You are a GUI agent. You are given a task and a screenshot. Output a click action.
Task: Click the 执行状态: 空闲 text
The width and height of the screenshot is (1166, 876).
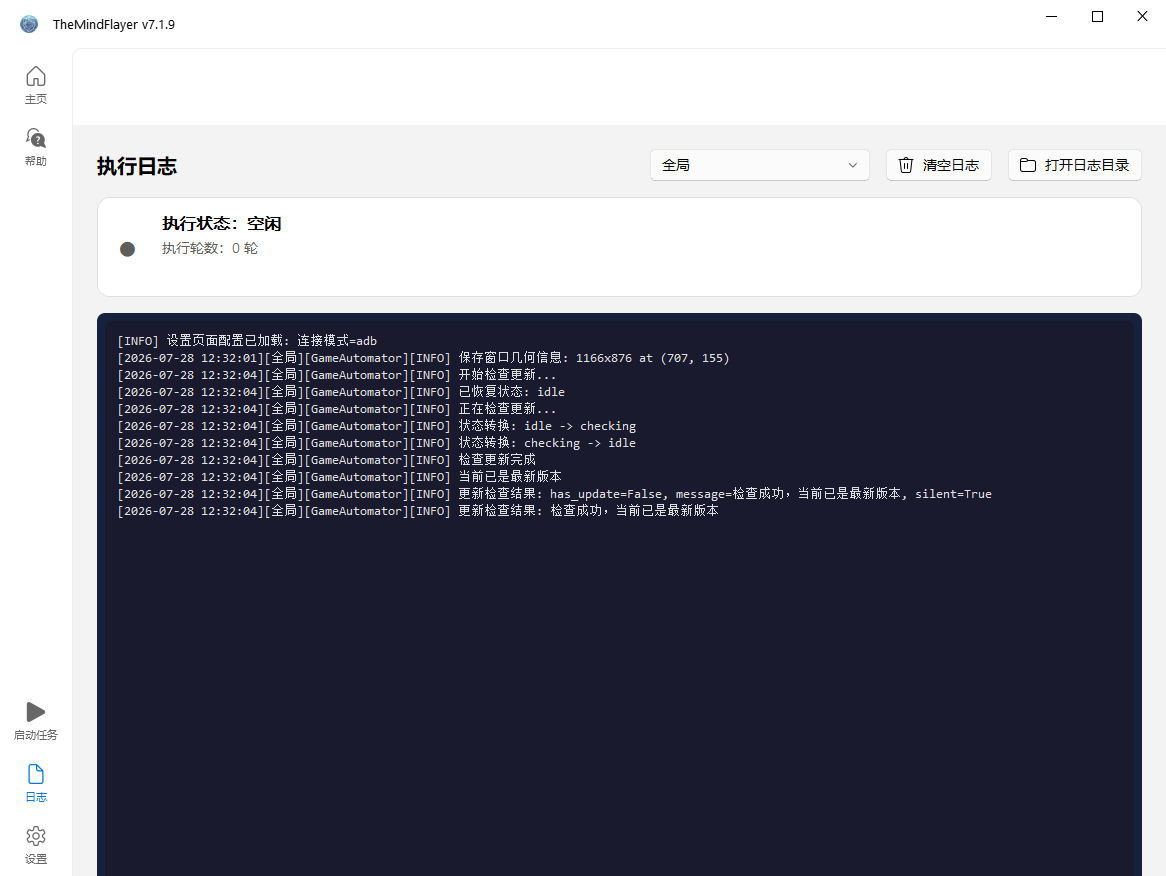[x=222, y=223]
